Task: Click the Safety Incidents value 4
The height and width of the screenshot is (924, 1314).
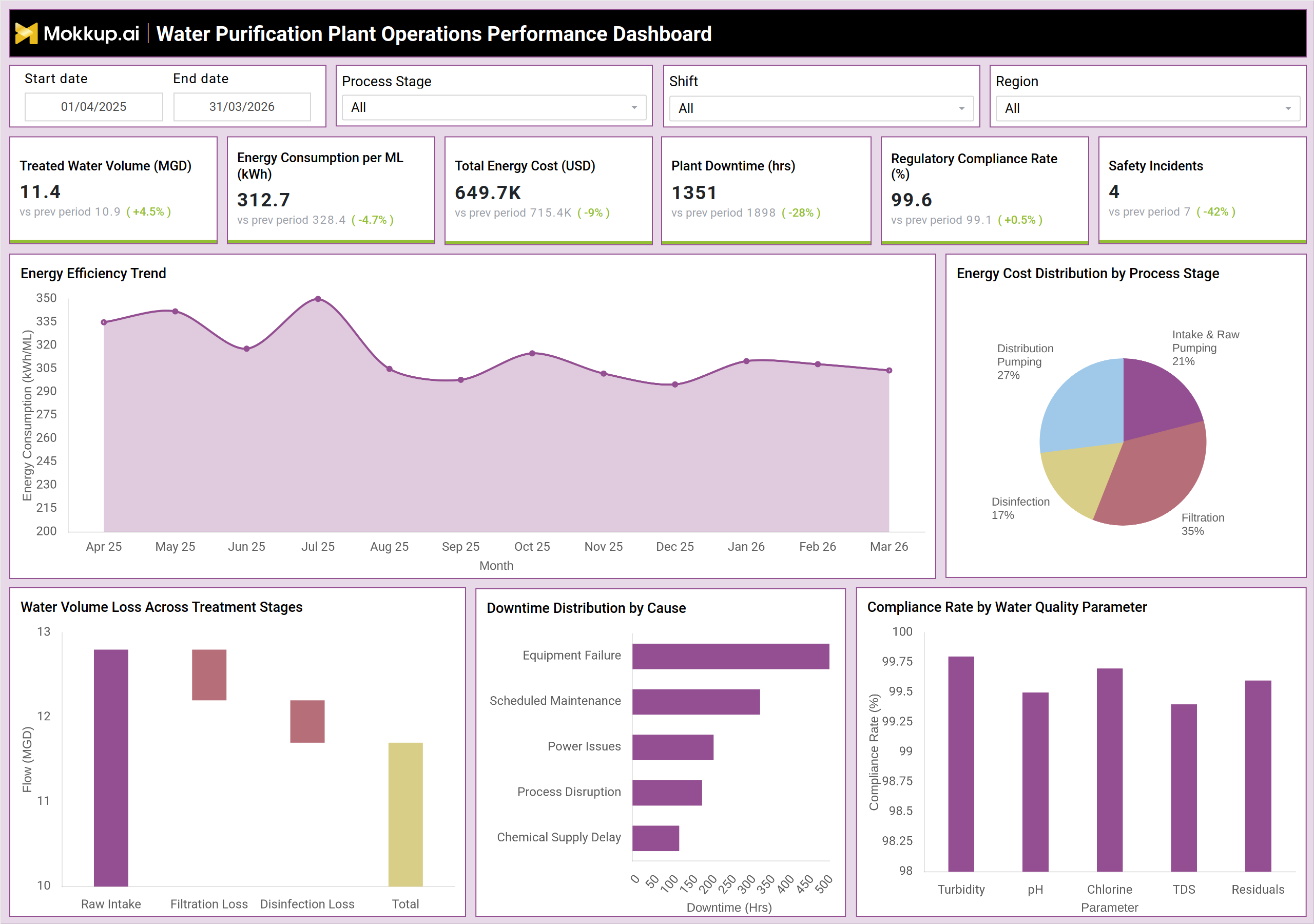Action: pos(1114,191)
